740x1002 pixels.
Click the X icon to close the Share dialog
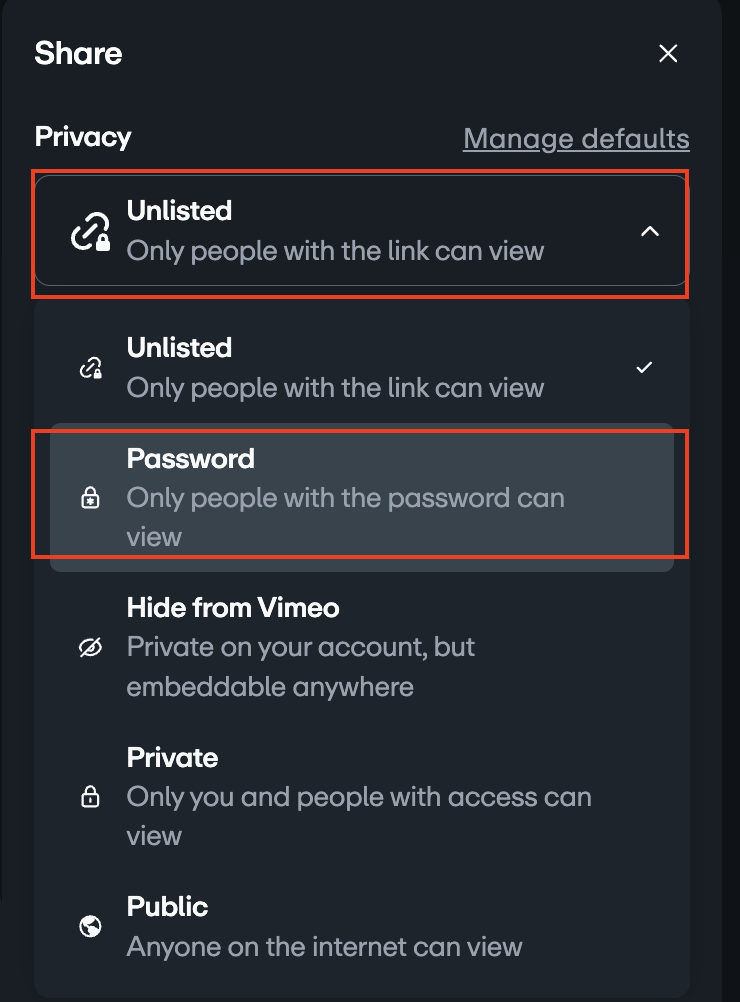(x=668, y=53)
